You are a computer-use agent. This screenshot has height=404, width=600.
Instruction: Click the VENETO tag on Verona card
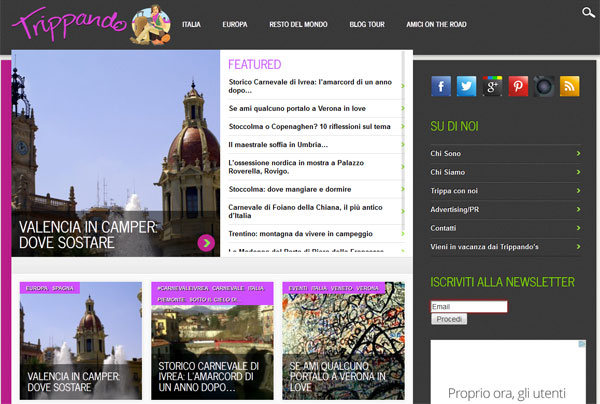(341, 288)
